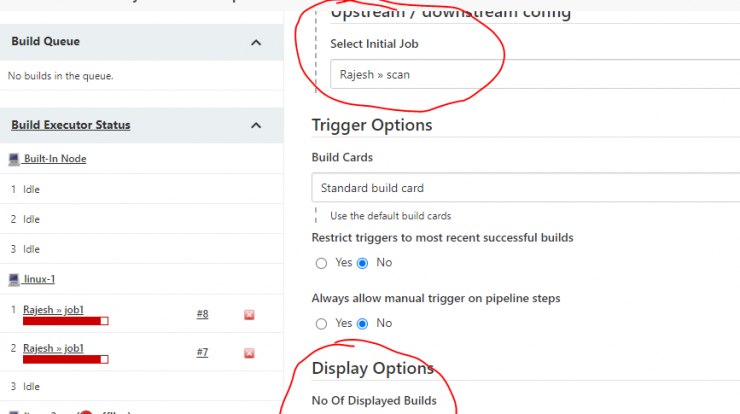Click progress bar of build #8
Screen dimensions: 740x414
tap(66, 321)
